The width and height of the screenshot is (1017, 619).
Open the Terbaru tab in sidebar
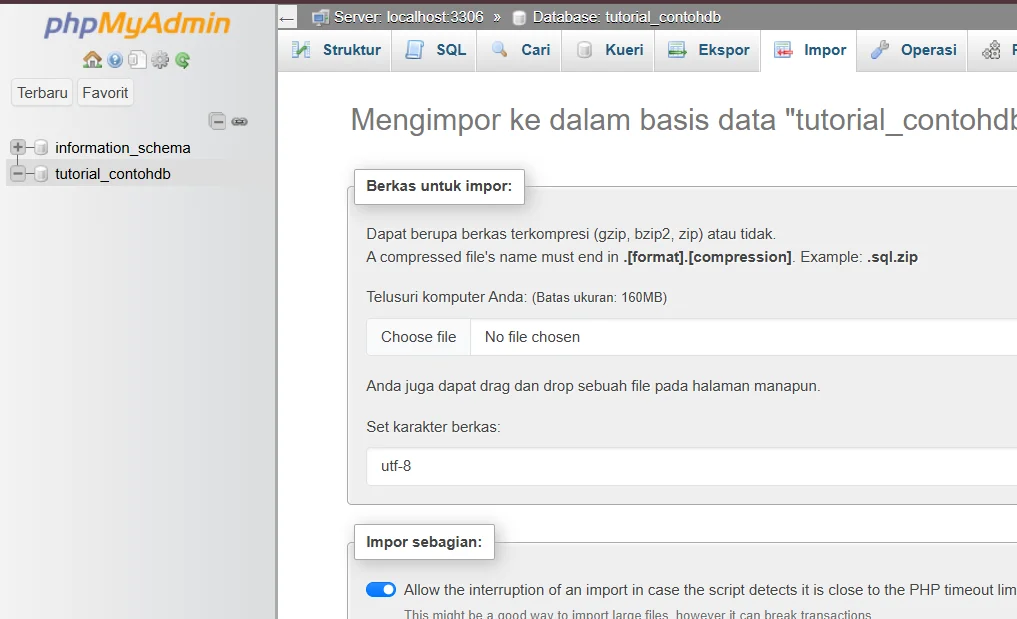click(x=42, y=93)
